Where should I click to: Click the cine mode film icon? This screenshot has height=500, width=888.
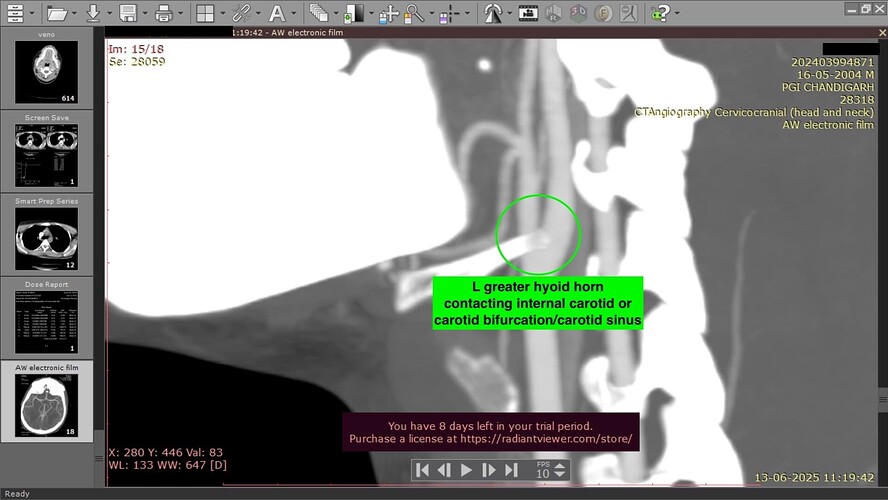pyautogui.click(x=528, y=12)
